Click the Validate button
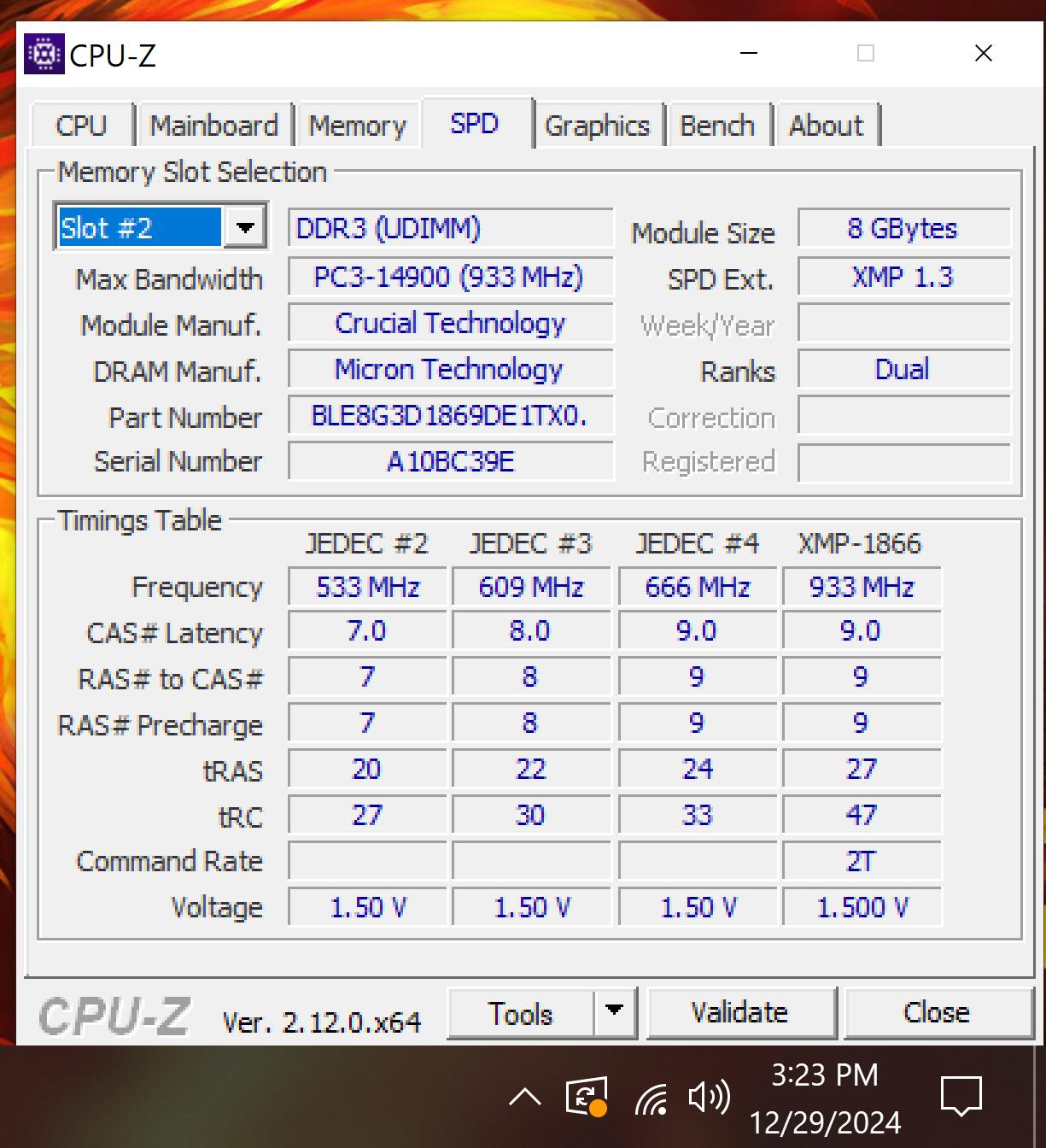Image resolution: width=1046 pixels, height=1148 pixels. [740, 1012]
